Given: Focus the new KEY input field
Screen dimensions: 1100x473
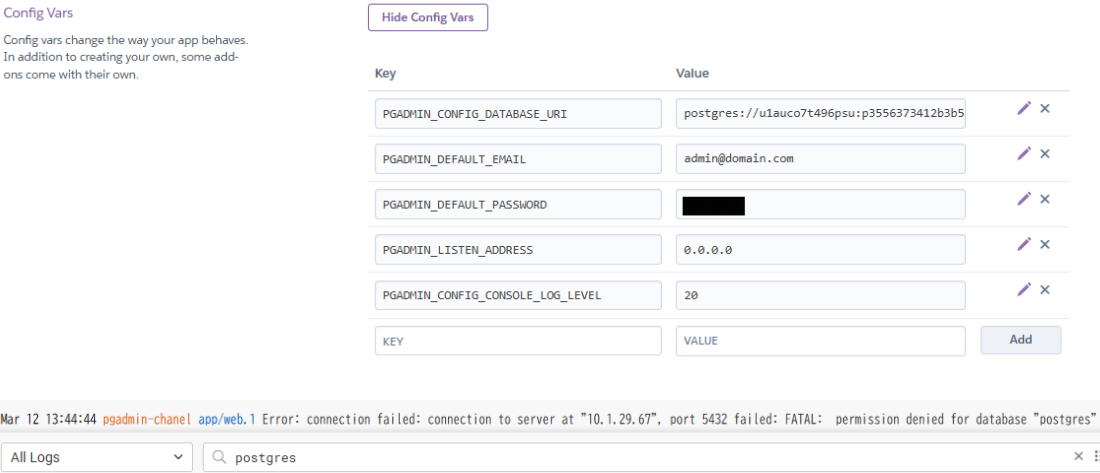Looking at the screenshot, I should (518, 341).
